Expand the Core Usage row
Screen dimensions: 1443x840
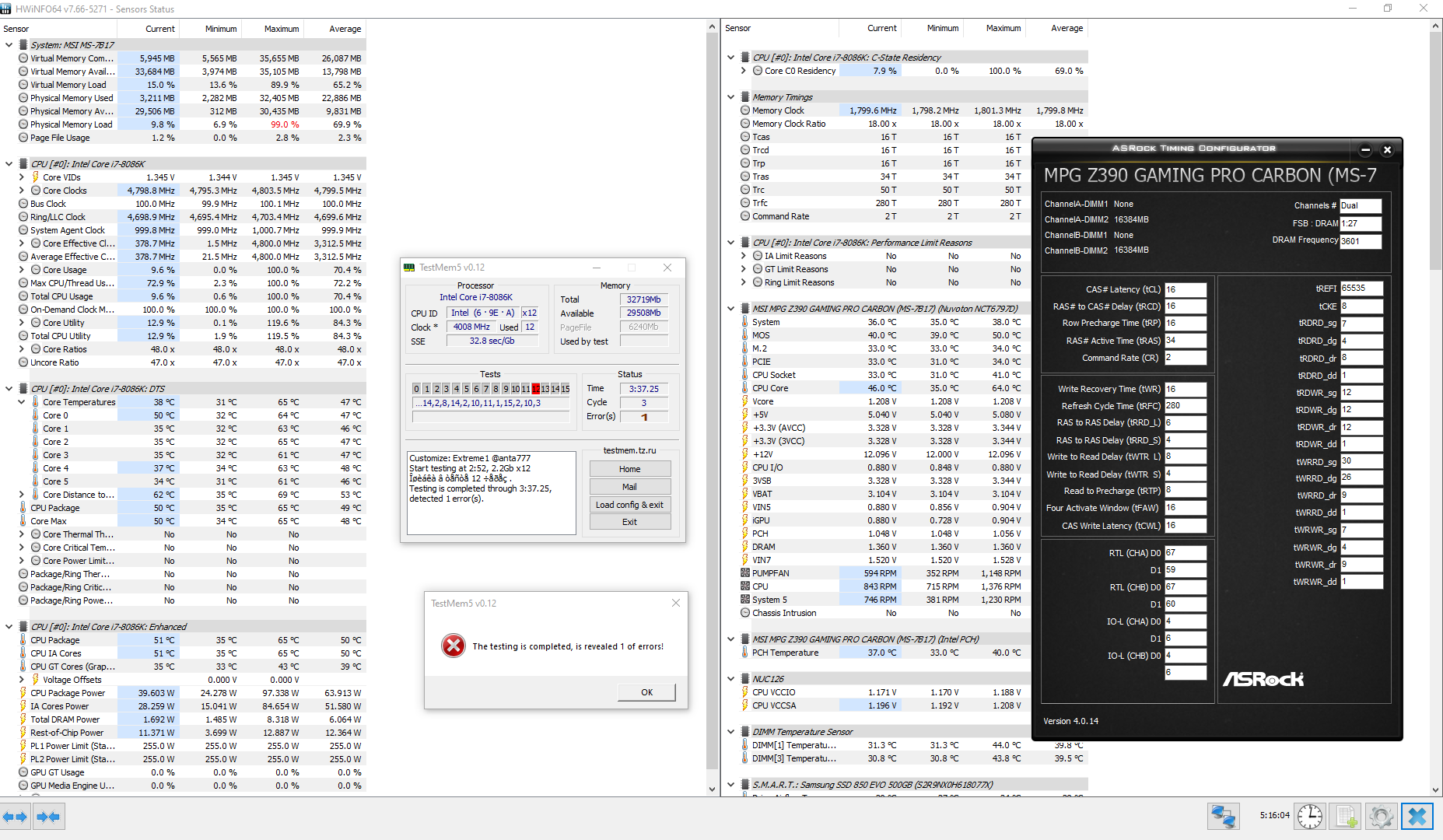(x=22, y=270)
